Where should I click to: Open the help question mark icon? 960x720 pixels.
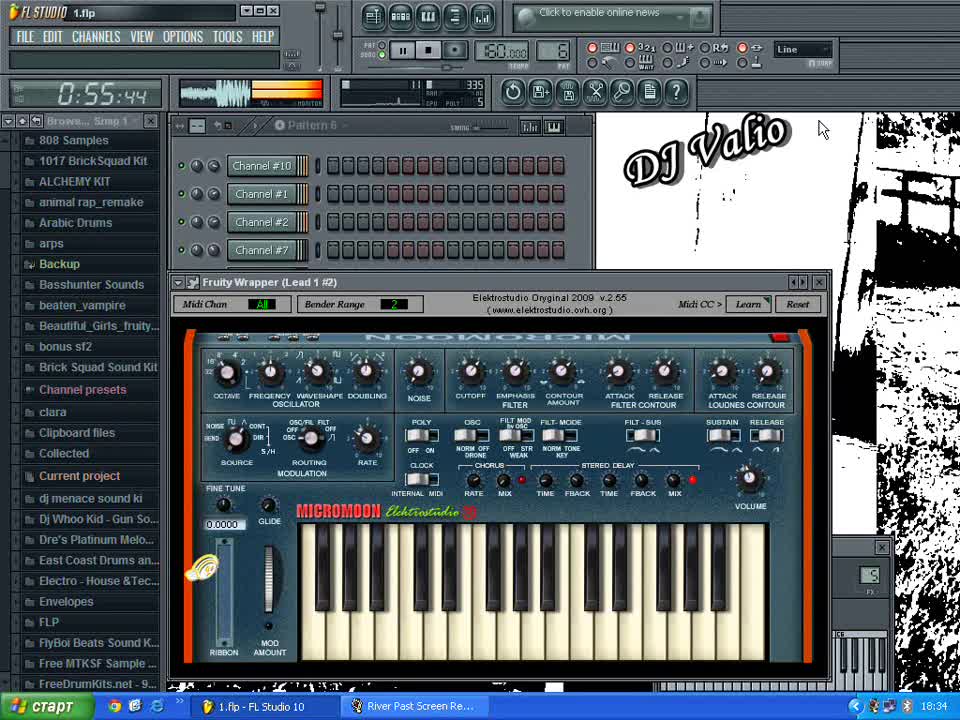(677, 92)
